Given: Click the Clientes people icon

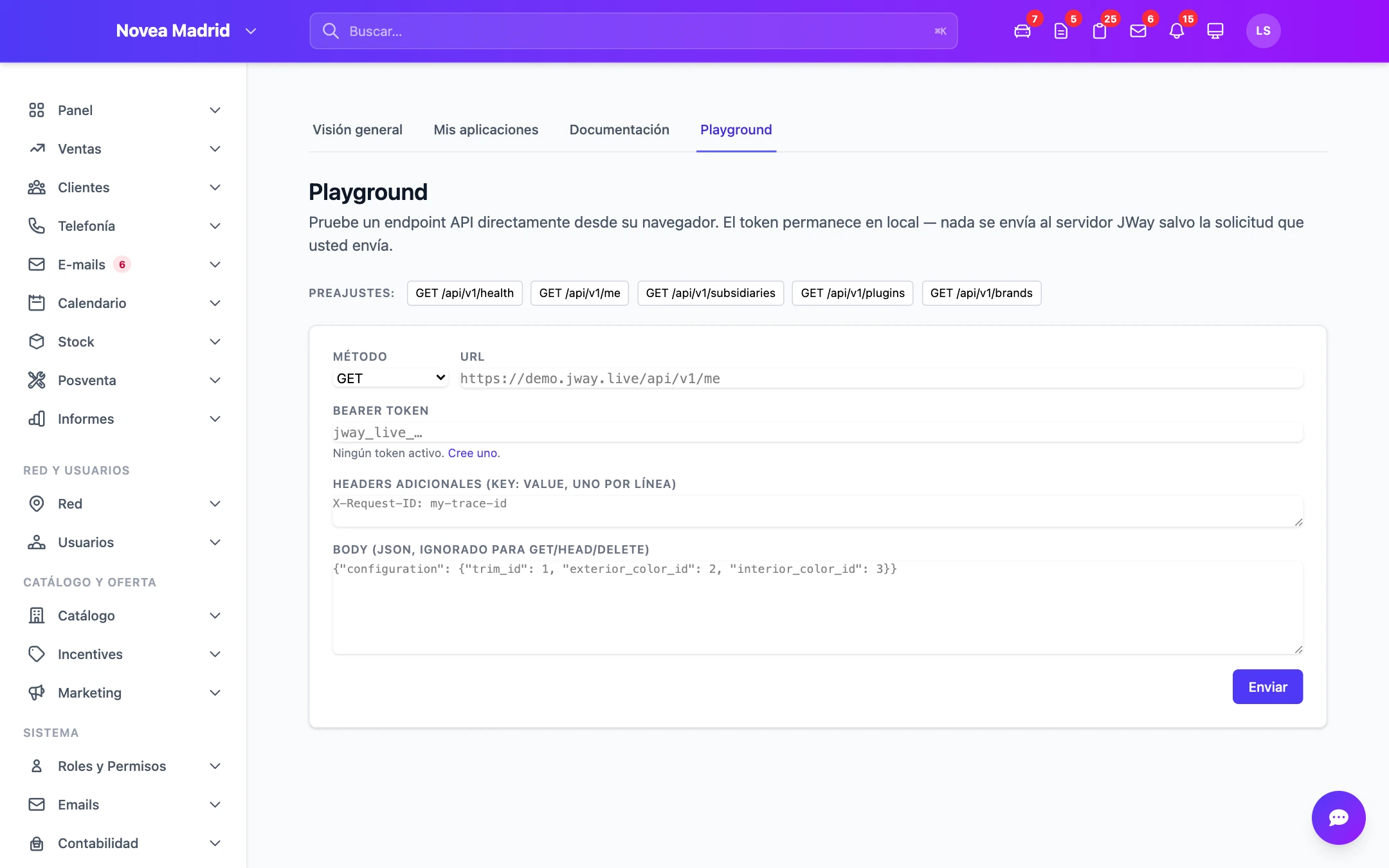Looking at the screenshot, I should [x=37, y=187].
